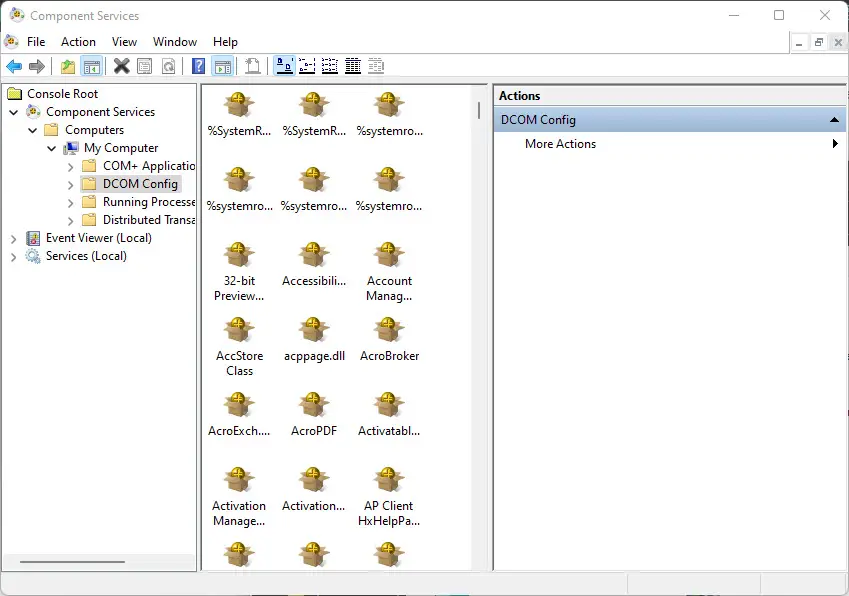Select the 32-bit Preview component icon

point(239,255)
